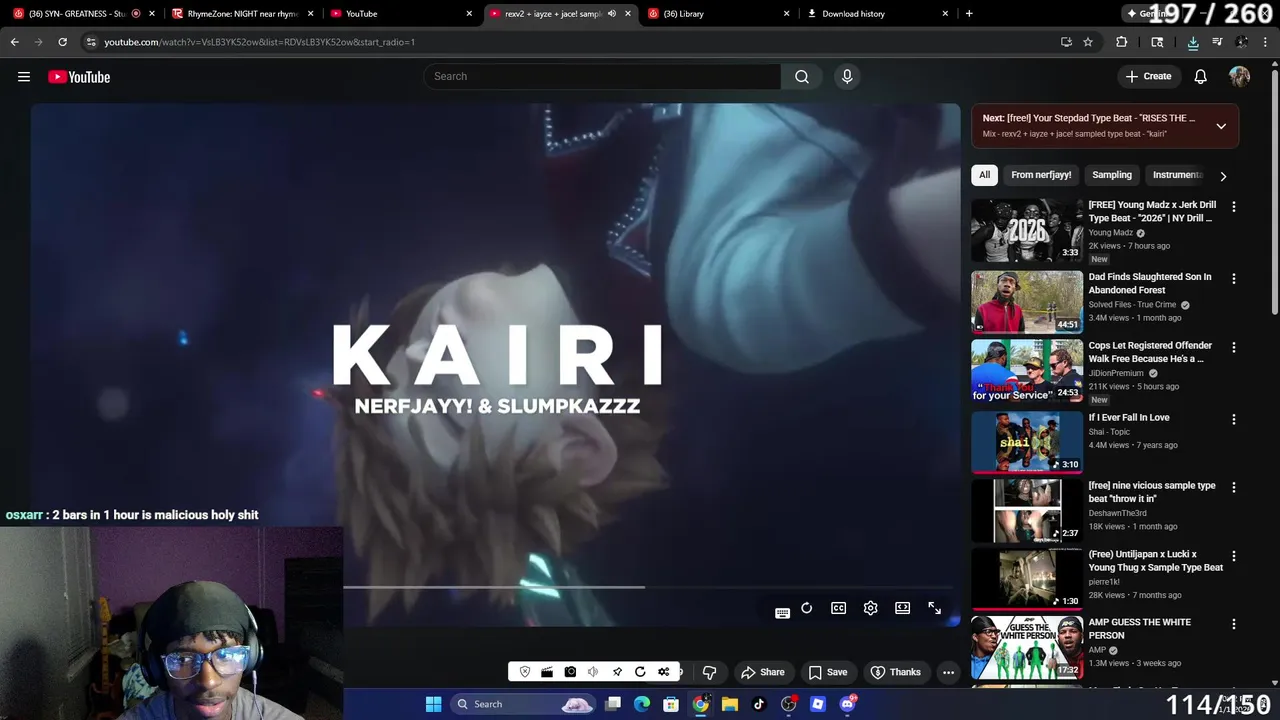Image resolution: width=1280 pixels, height=720 pixels.
Task: Open AMP GUESS THE WHITE PERSON thumbnail
Action: tap(1027, 647)
